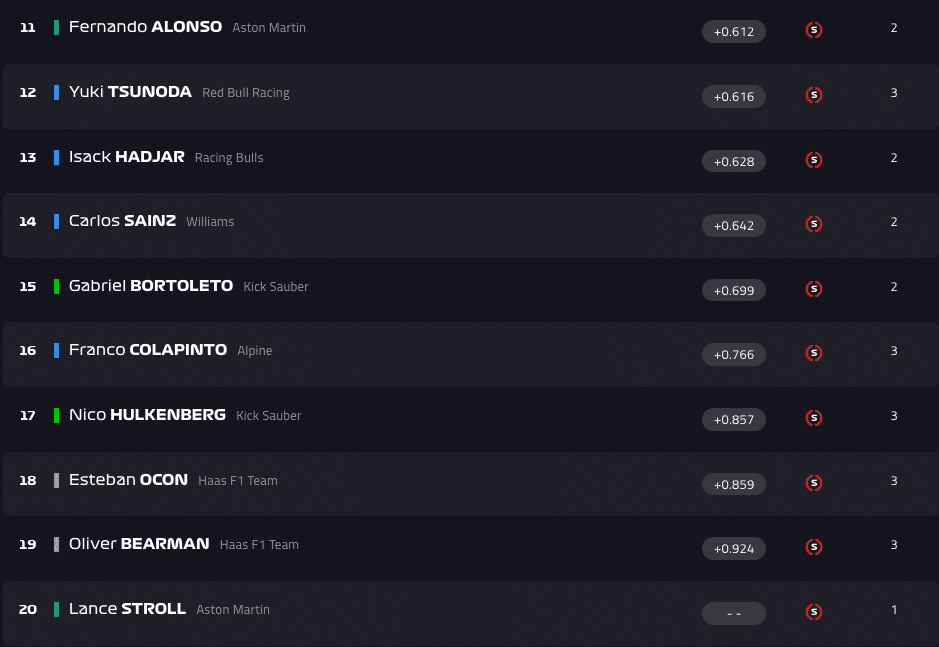Open Yuki Tsunoda driver name
Screen dimensions: 939x647
pyautogui.click(x=130, y=92)
